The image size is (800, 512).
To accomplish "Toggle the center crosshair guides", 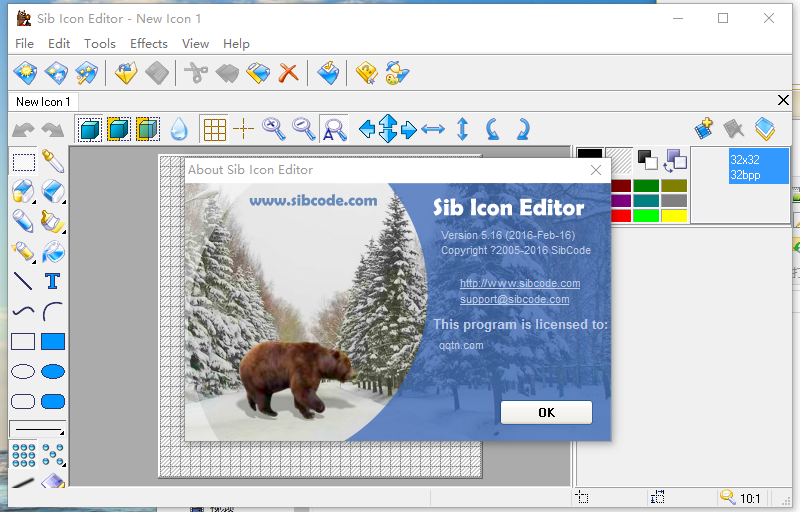I will (x=243, y=128).
